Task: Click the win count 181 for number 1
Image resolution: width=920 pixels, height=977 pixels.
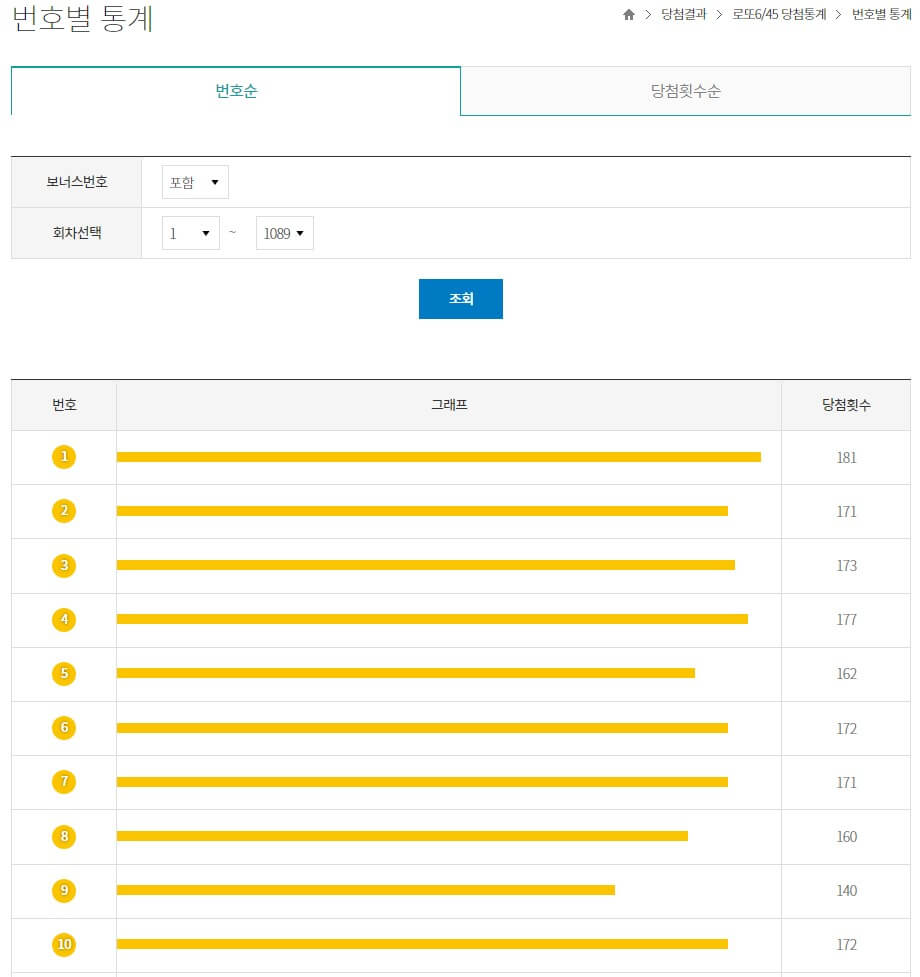Action: click(x=846, y=457)
